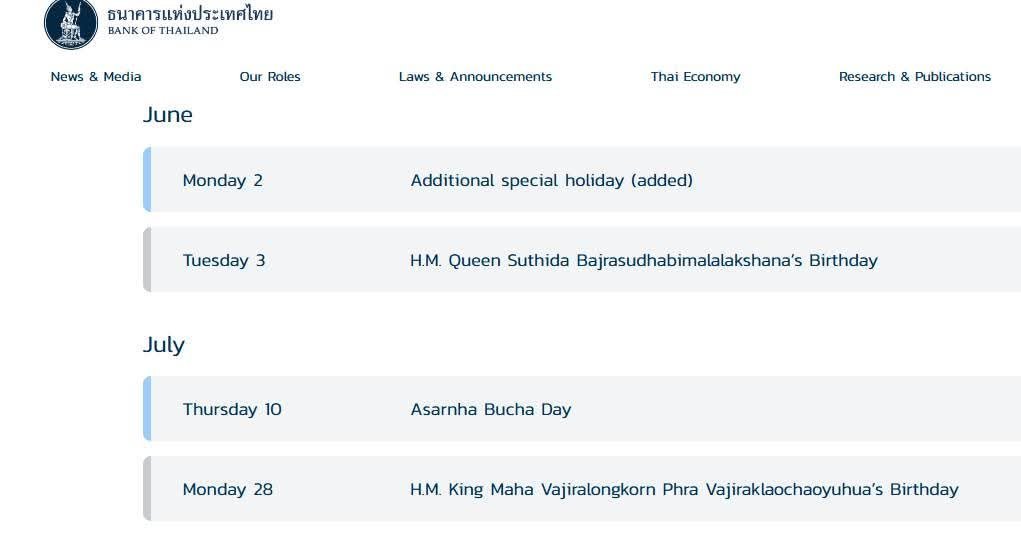Image resolution: width=1021 pixels, height=553 pixels.
Task: Select the Monday 2 holiday row
Action: click(582, 180)
